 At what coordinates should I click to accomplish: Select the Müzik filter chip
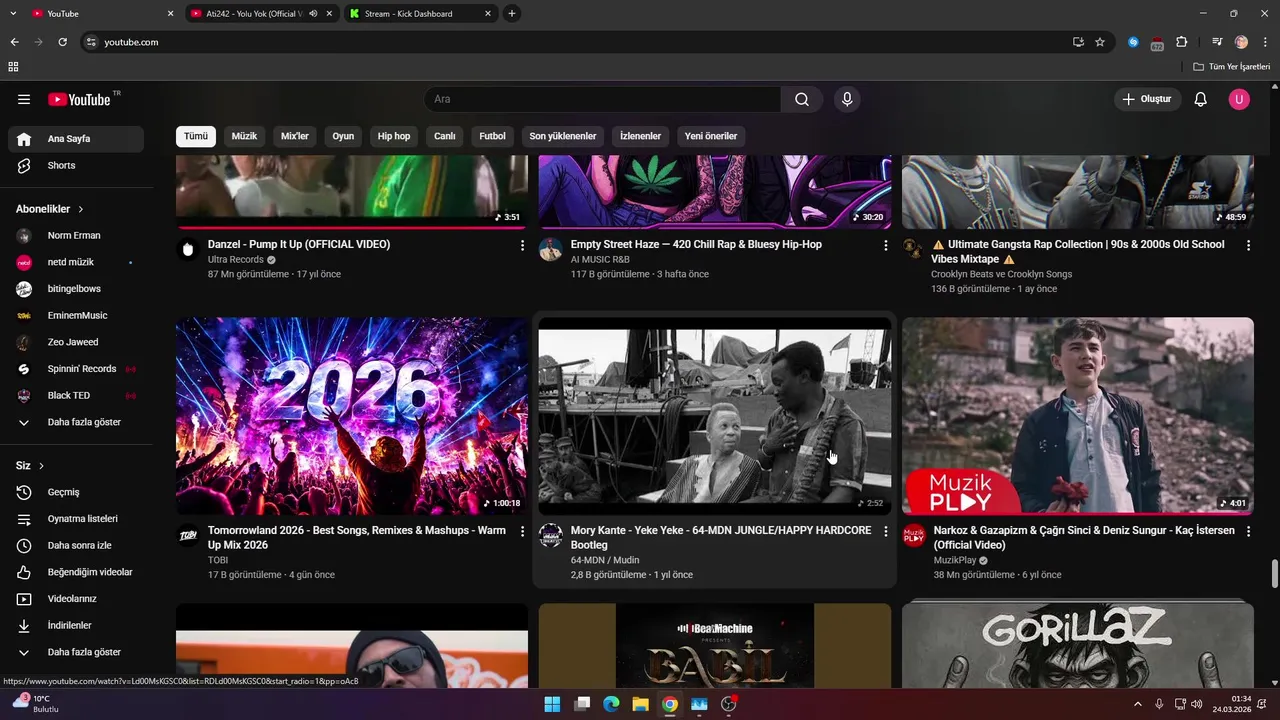click(244, 136)
